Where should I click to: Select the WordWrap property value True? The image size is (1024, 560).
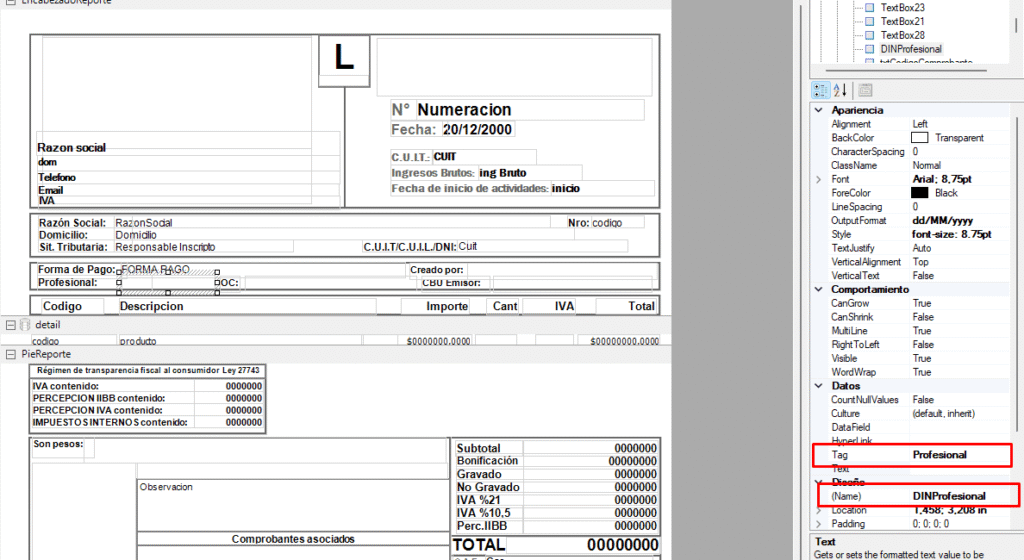[922, 372]
